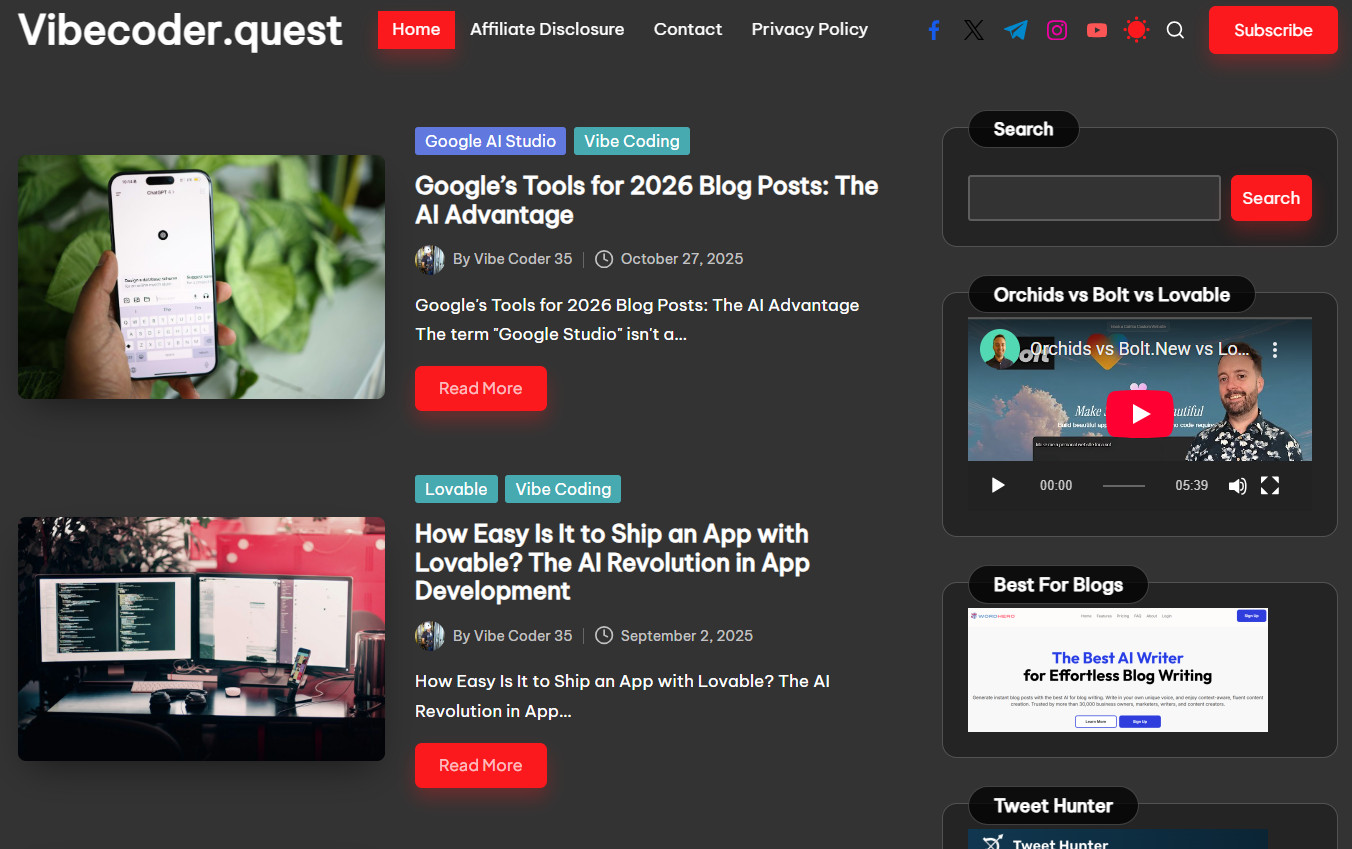Viewport: 1352px width, 849px height.
Task: Click author avatar on October 27 post
Action: [x=430, y=259]
